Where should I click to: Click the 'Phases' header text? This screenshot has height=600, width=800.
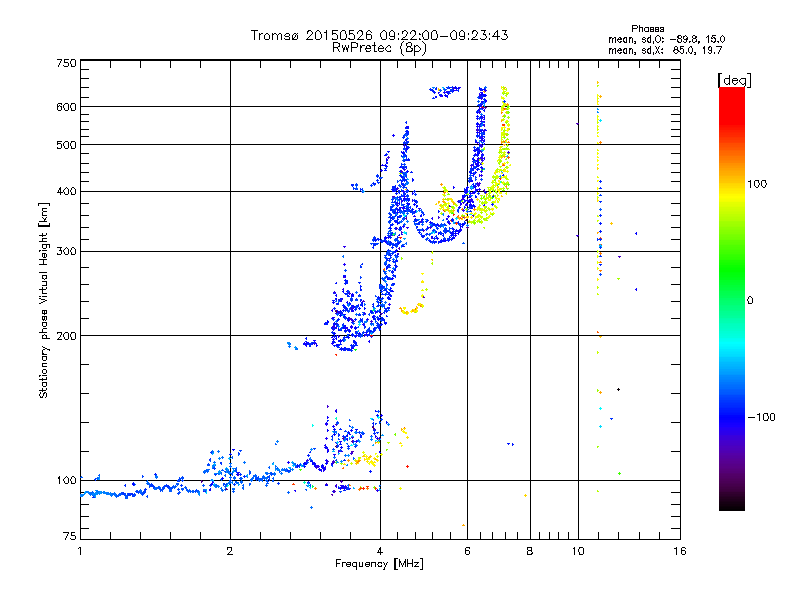pos(647,29)
